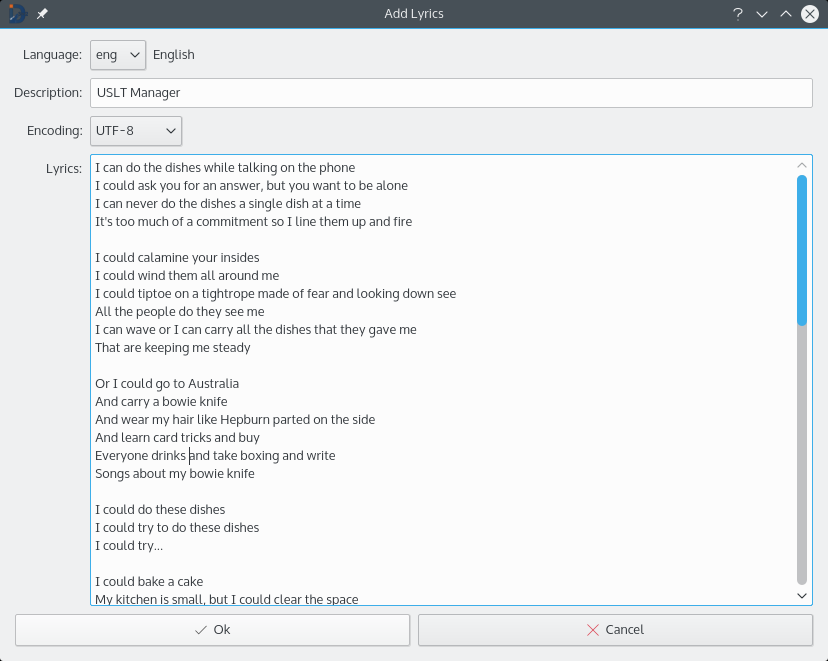Viewport: 828px width, 661px height.
Task: Open the Language dropdown showing eng
Action: coord(118,55)
